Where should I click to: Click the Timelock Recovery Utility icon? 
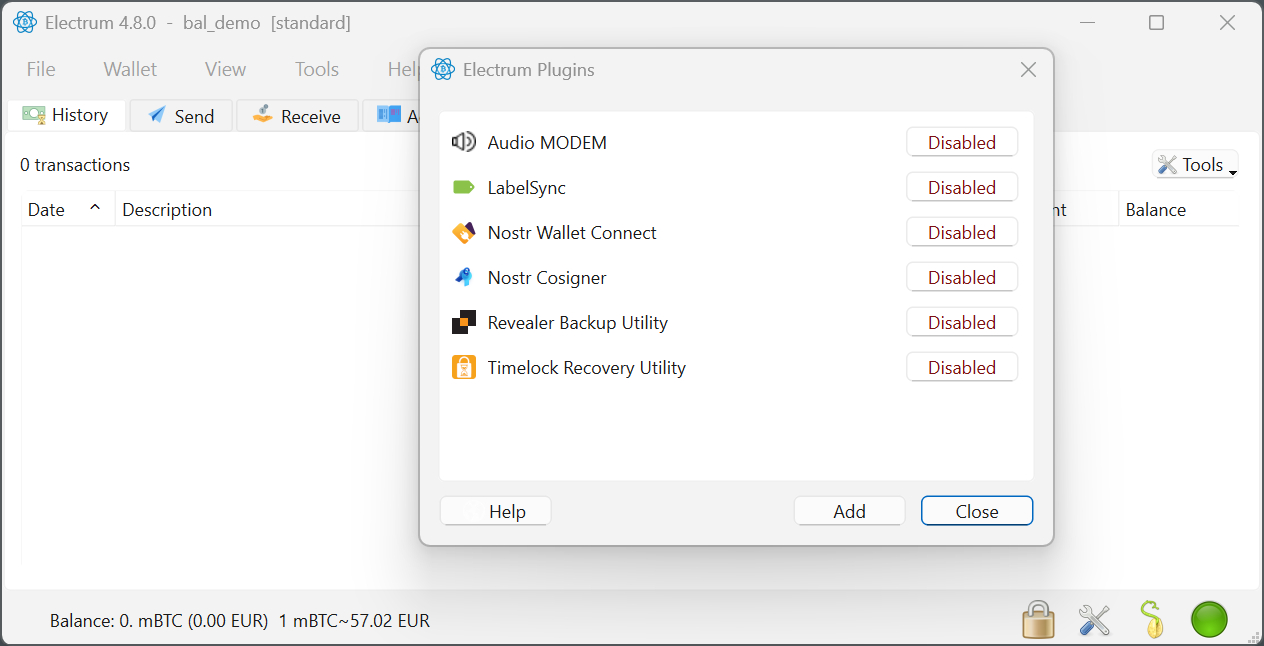pos(464,368)
